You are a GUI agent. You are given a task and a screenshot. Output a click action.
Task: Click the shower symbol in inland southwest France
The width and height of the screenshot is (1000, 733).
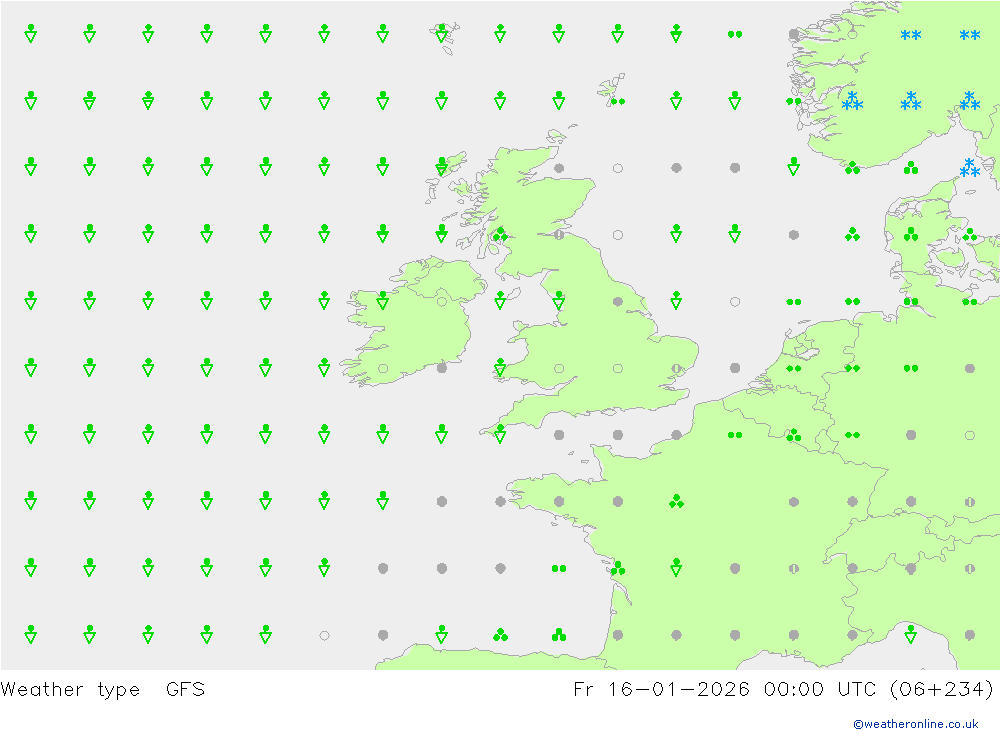tap(676, 567)
